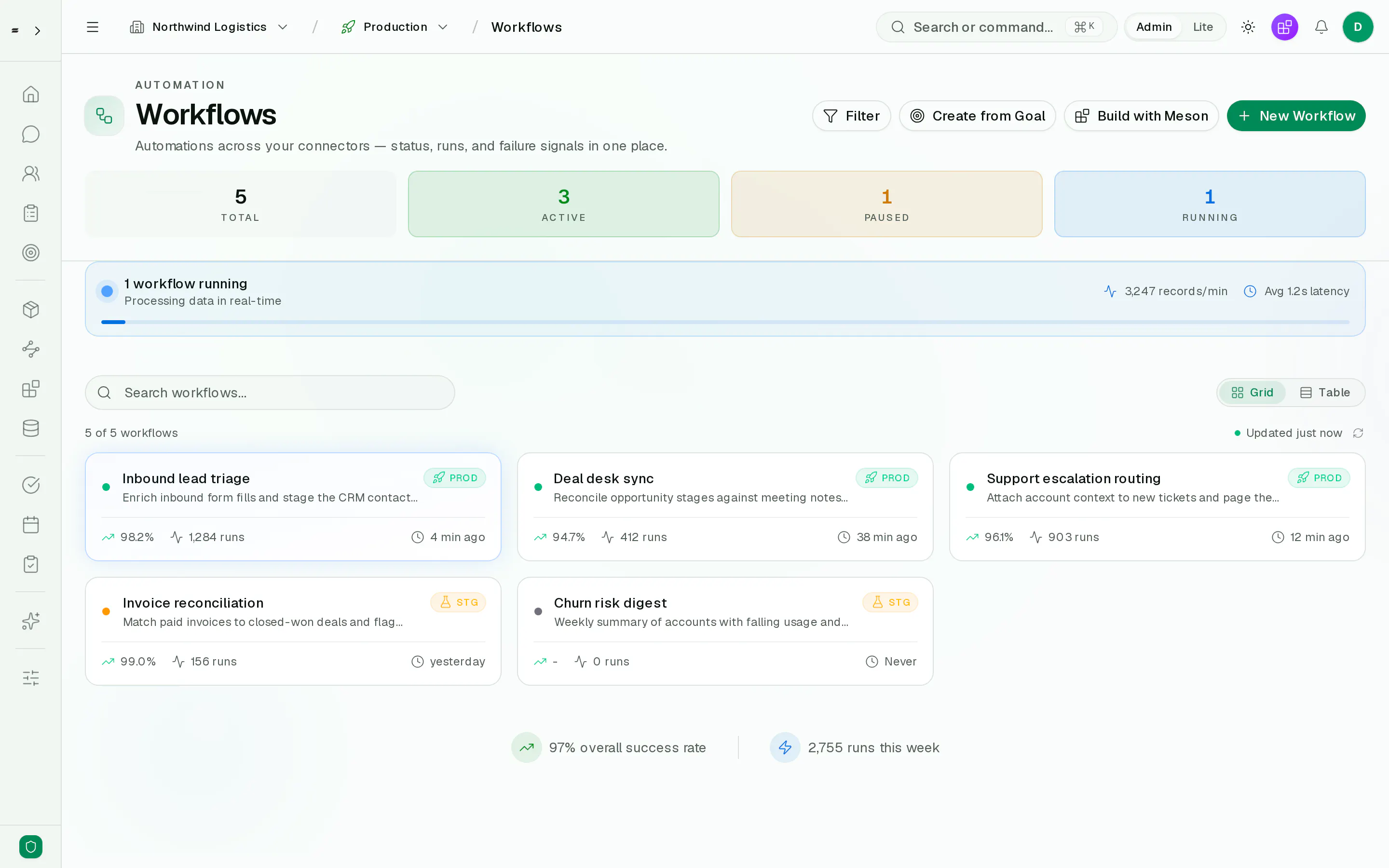This screenshot has height=868, width=1389.
Task: Open notifications bell
Action: point(1321,27)
